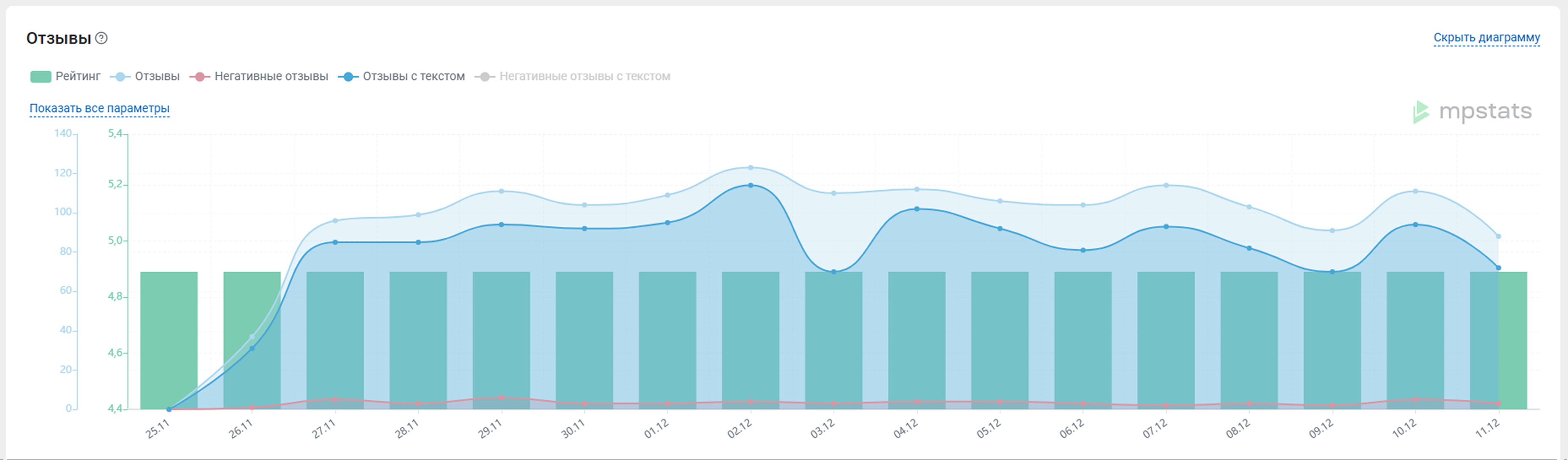This screenshot has height=460, width=1568.
Task: Click the dark blue Отзывы с текстом marker
Action: pyautogui.click(x=347, y=77)
